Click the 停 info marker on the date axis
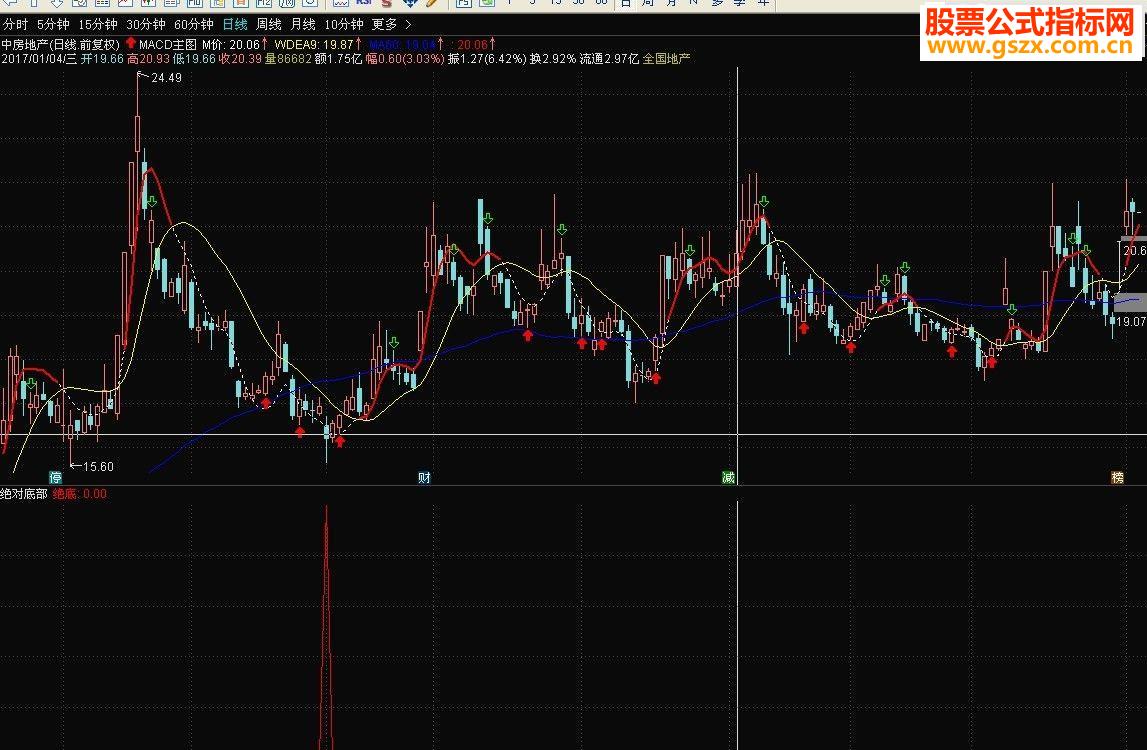This screenshot has height=750, width=1147. (x=56, y=478)
